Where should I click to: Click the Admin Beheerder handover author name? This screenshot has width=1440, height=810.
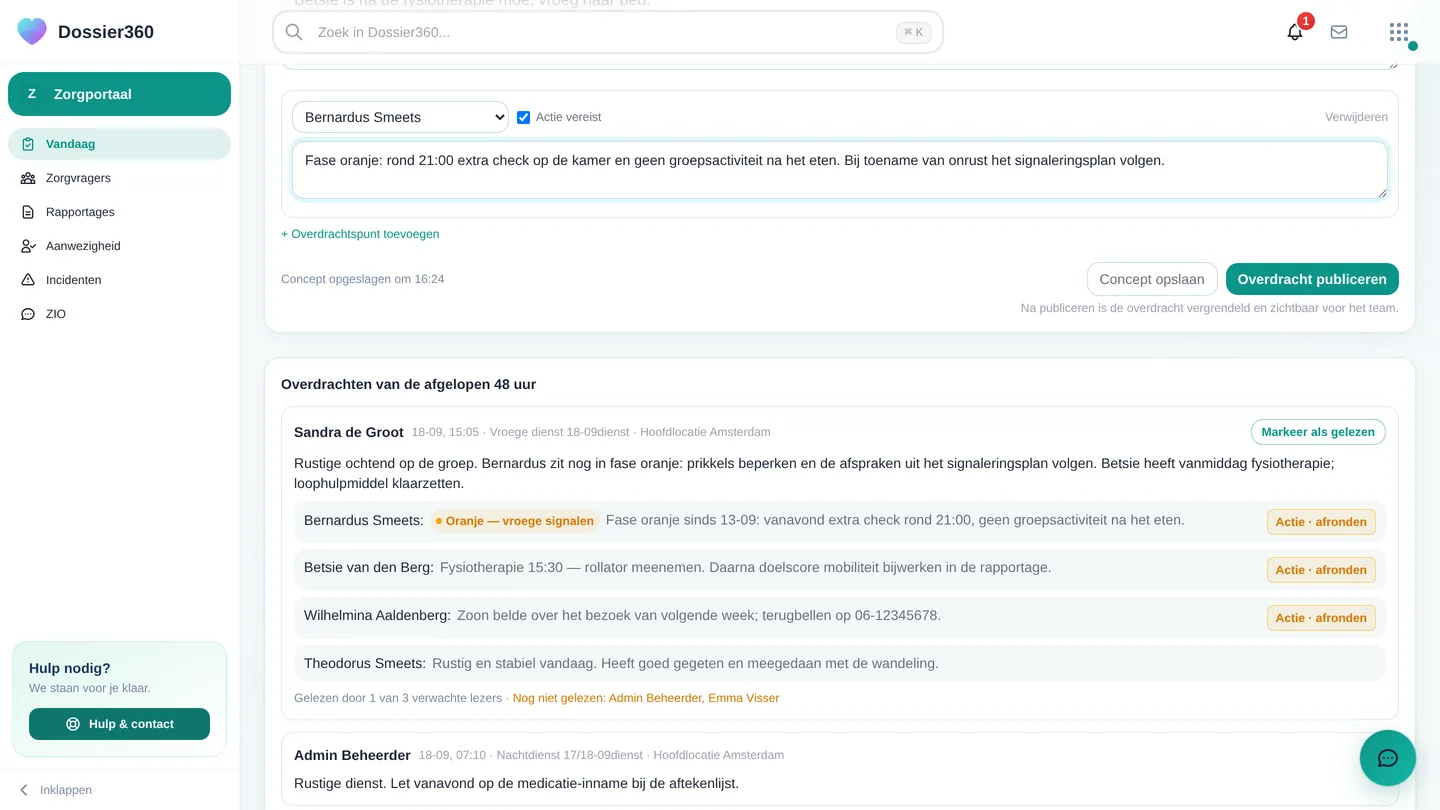352,755
